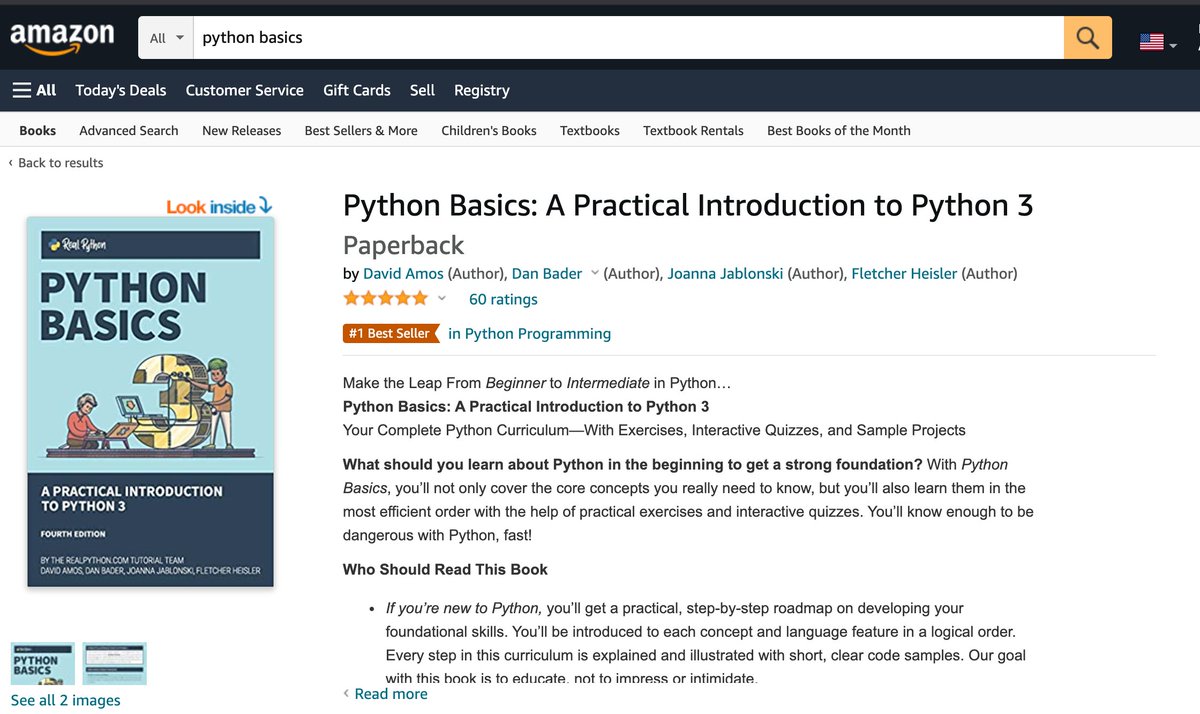Click the #1 Best Seller badge
The width and height of the screenshot is (1200, 714).
[x=391, y=333]
